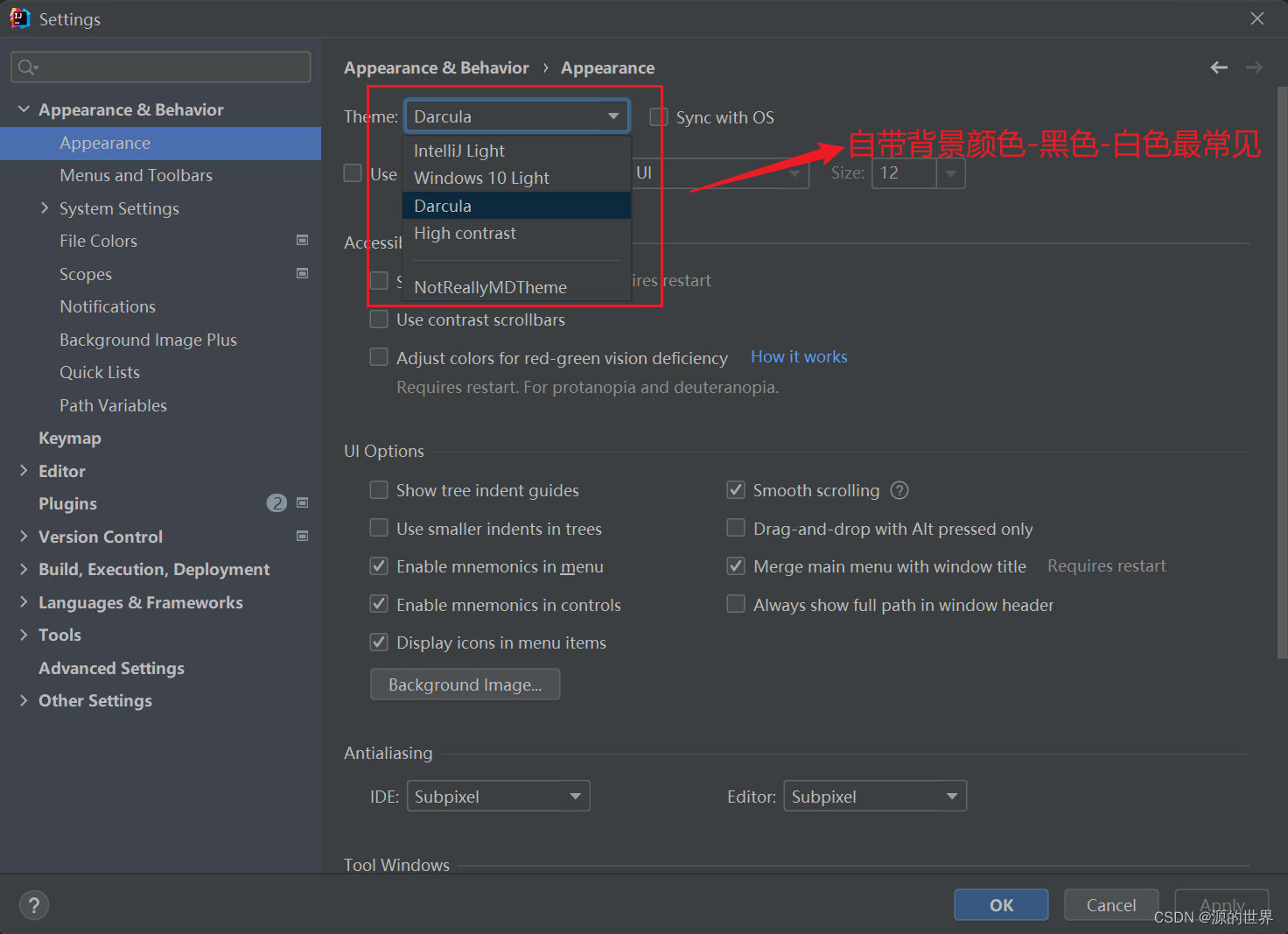Collapse the Appearance & Behavior tree node

coord(24,109)
